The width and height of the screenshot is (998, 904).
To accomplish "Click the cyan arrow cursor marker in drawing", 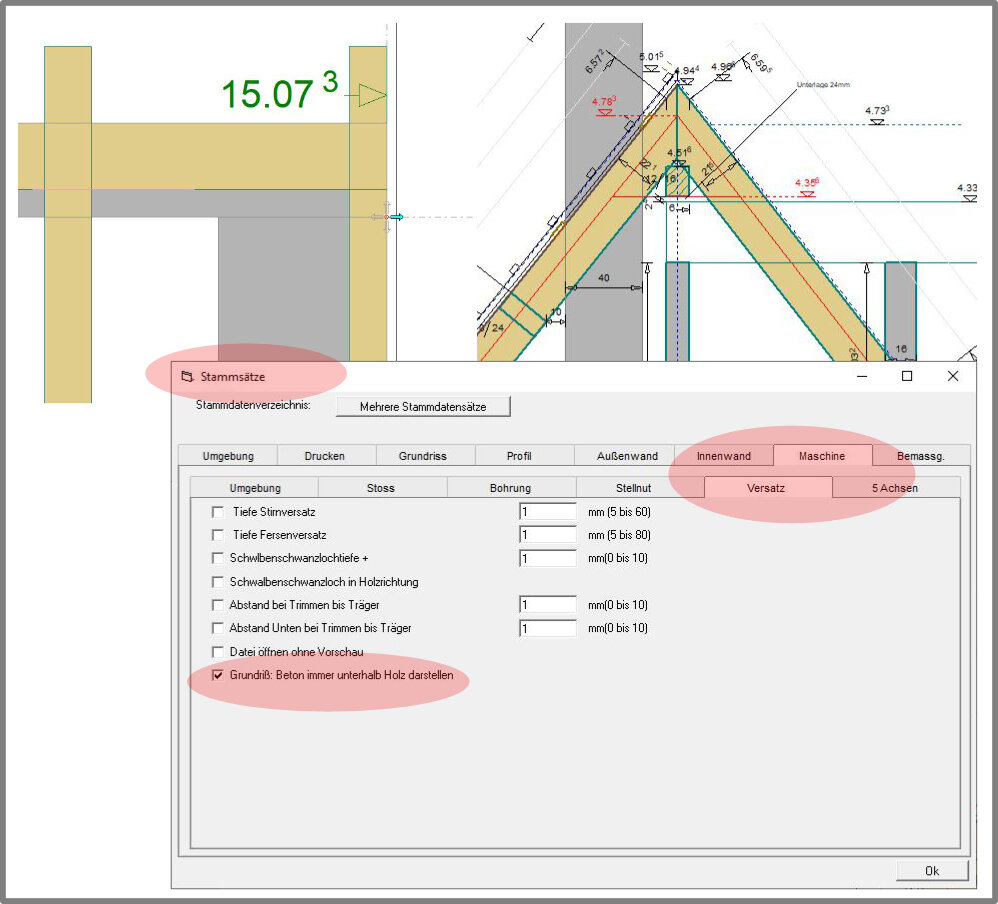I will coord(396,217).
